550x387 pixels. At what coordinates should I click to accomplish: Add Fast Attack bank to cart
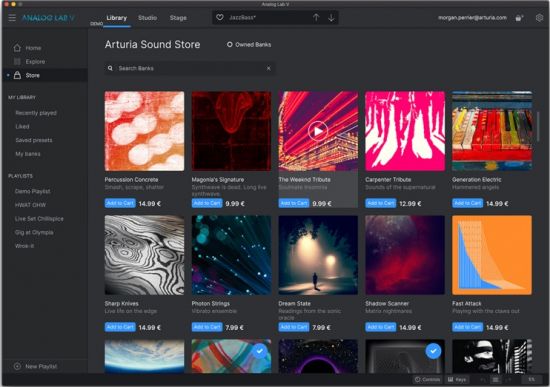467,327
